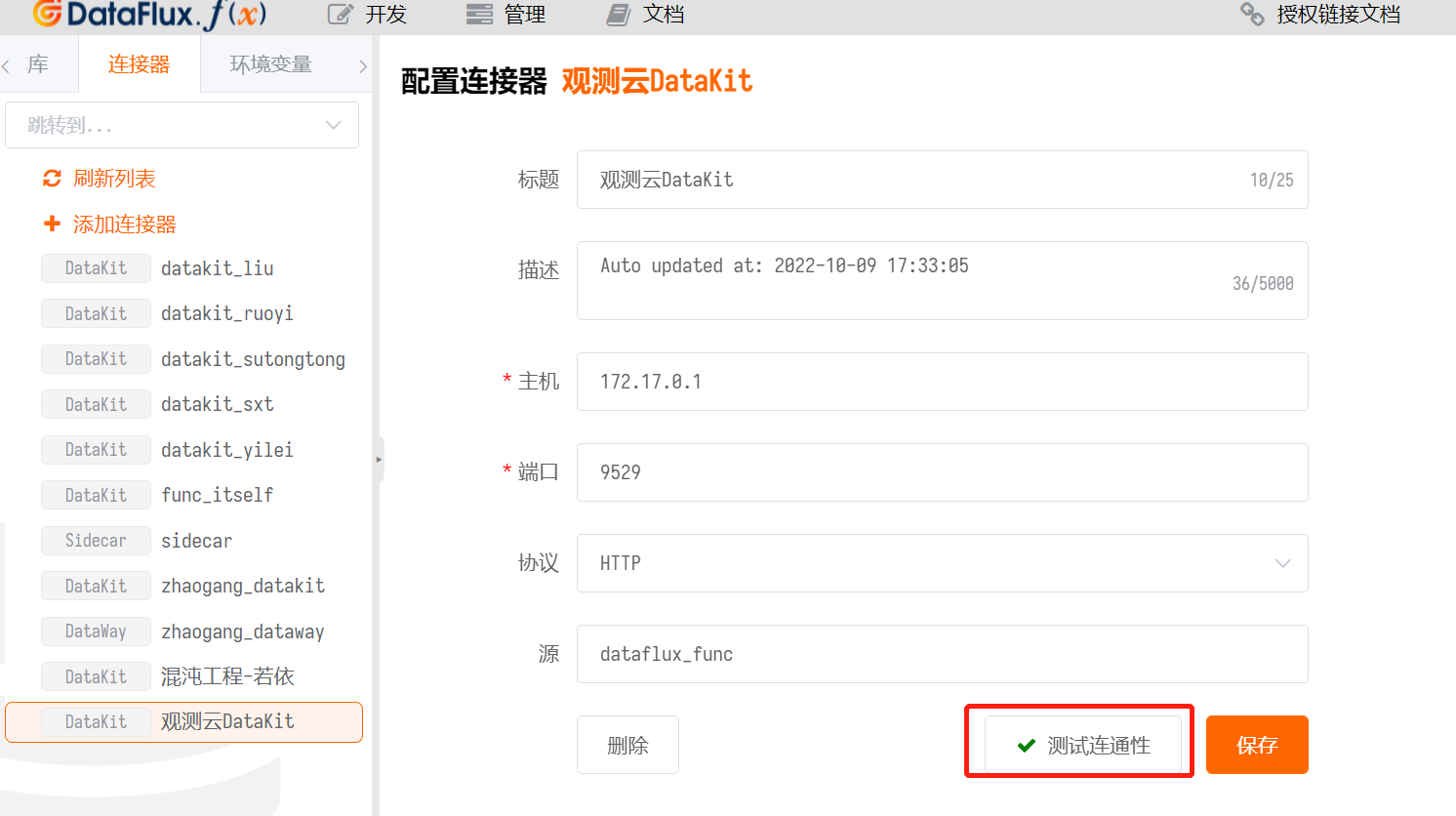1456x816 pixels.
Task: Expand the 协议 HTTP dropdown
Action: pyautogui.click(x=943, y=563)
